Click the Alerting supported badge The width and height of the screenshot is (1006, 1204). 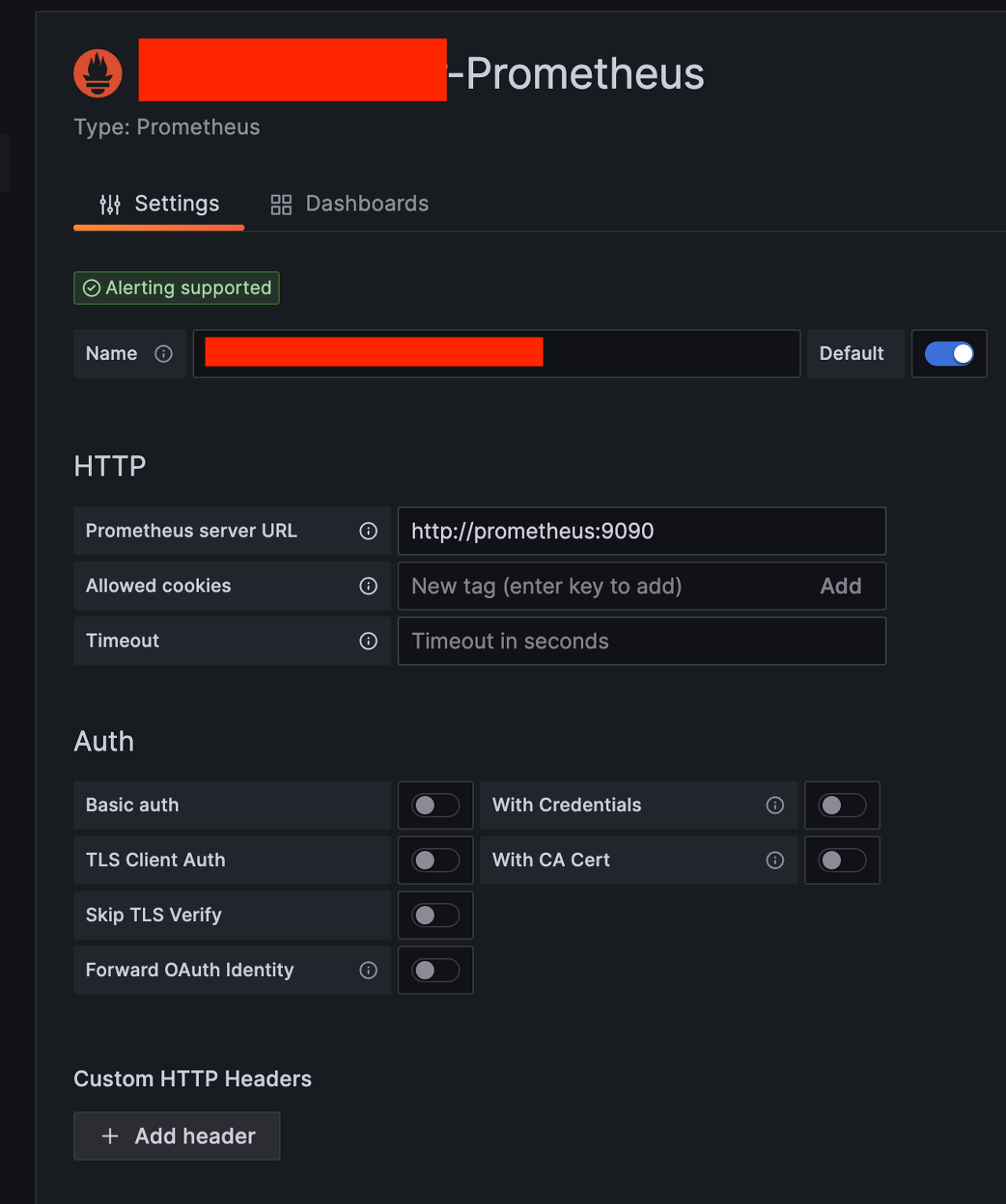click(177, 288)
